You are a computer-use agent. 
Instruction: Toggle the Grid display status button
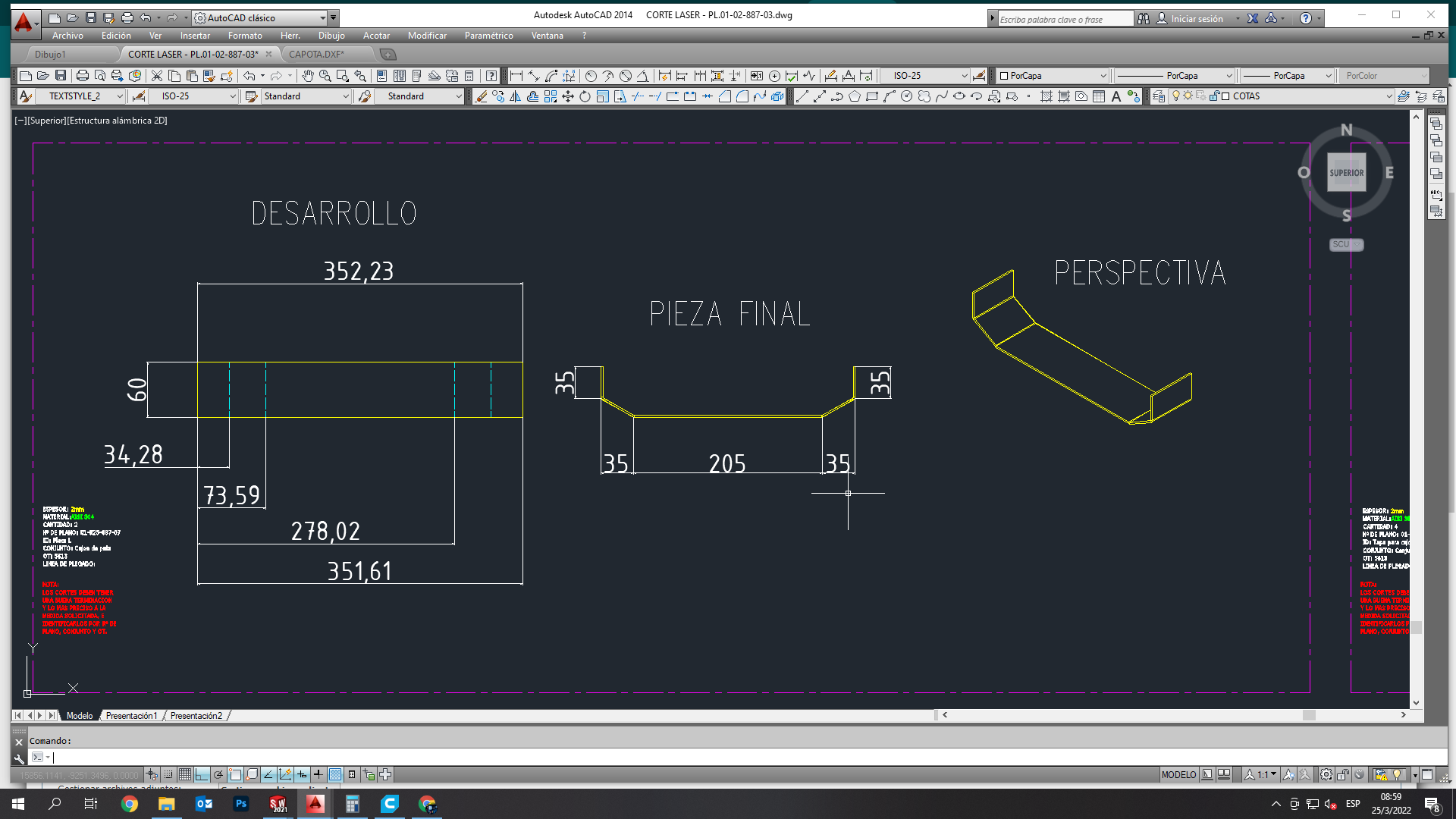pos(185,774)
